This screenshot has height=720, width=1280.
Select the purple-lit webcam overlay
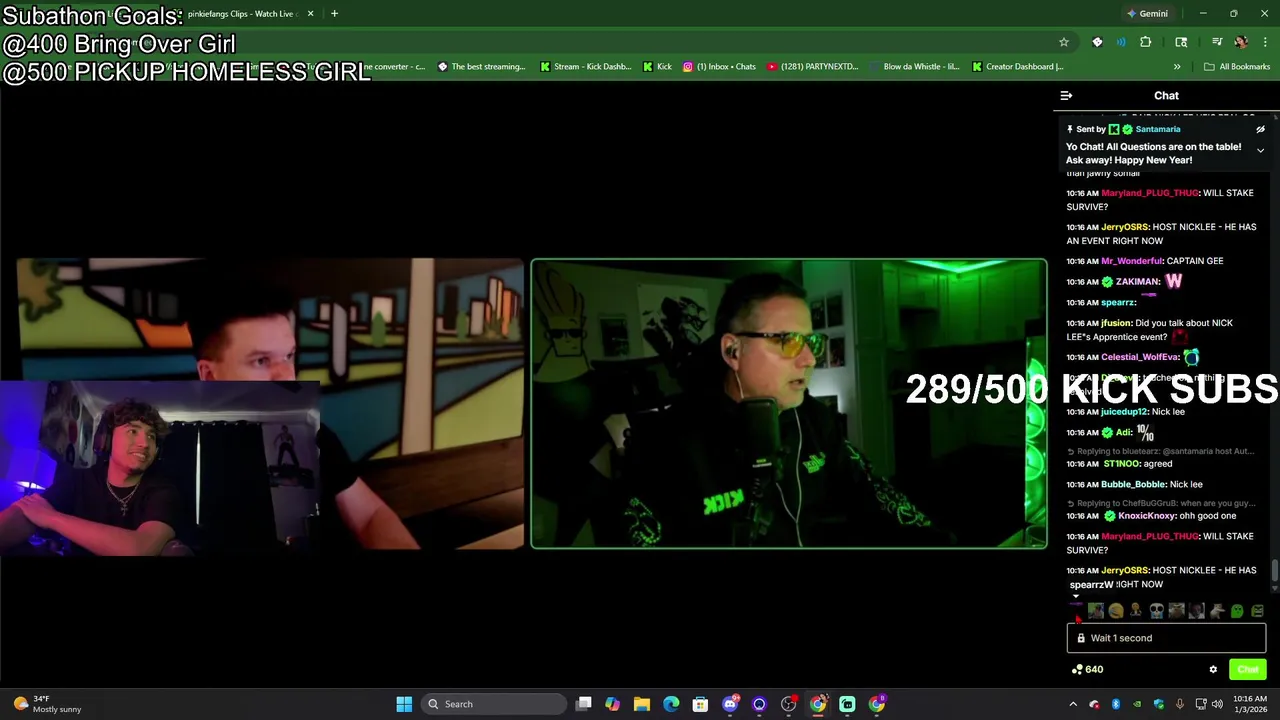(x=160, y=468)
